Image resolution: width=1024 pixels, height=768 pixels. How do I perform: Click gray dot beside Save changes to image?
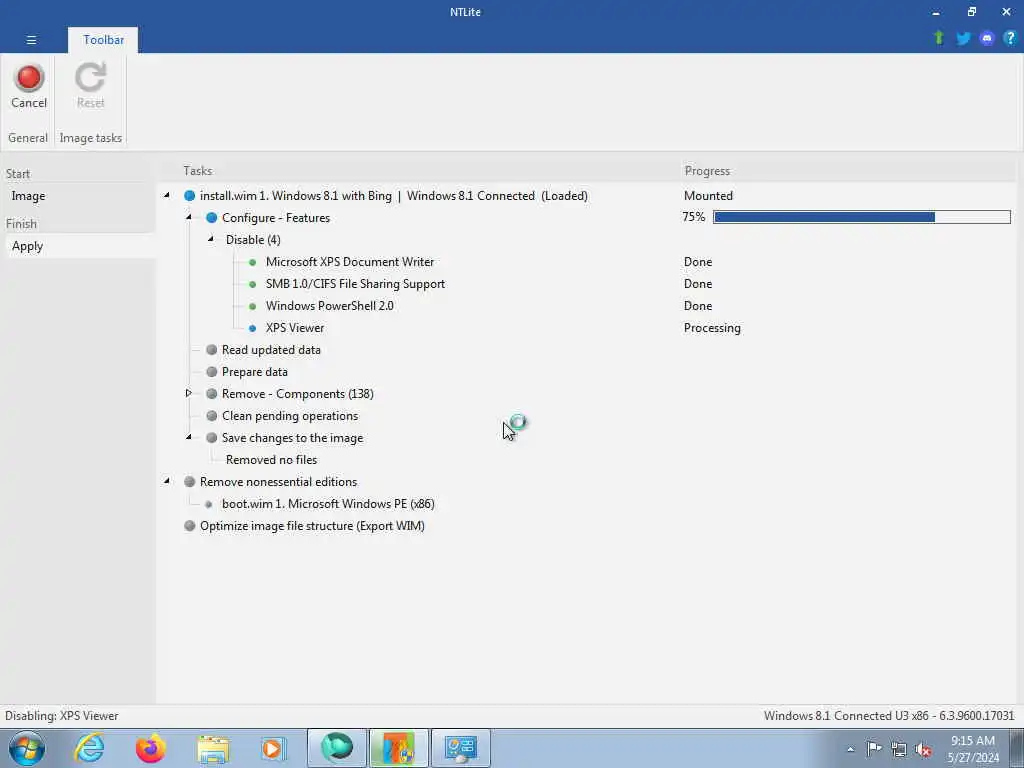click(212, 438)
